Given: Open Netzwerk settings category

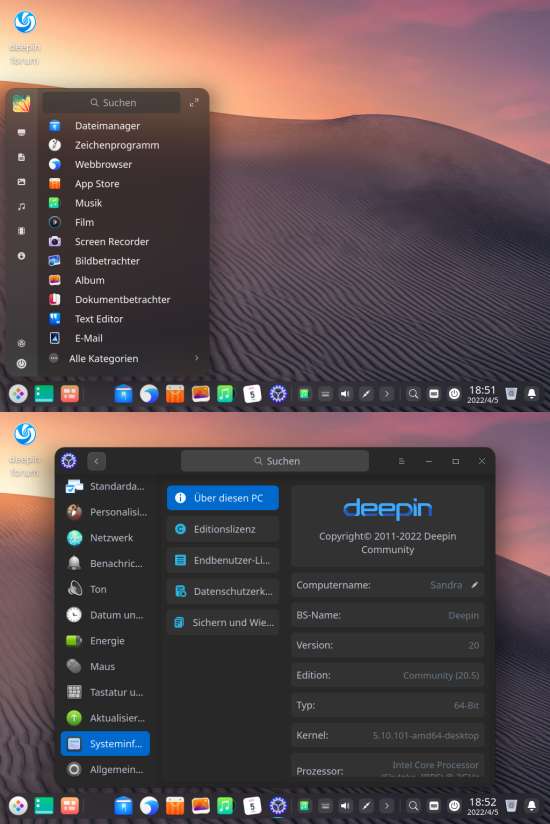Looking at the screenshot, I should (x=105, y=538).
